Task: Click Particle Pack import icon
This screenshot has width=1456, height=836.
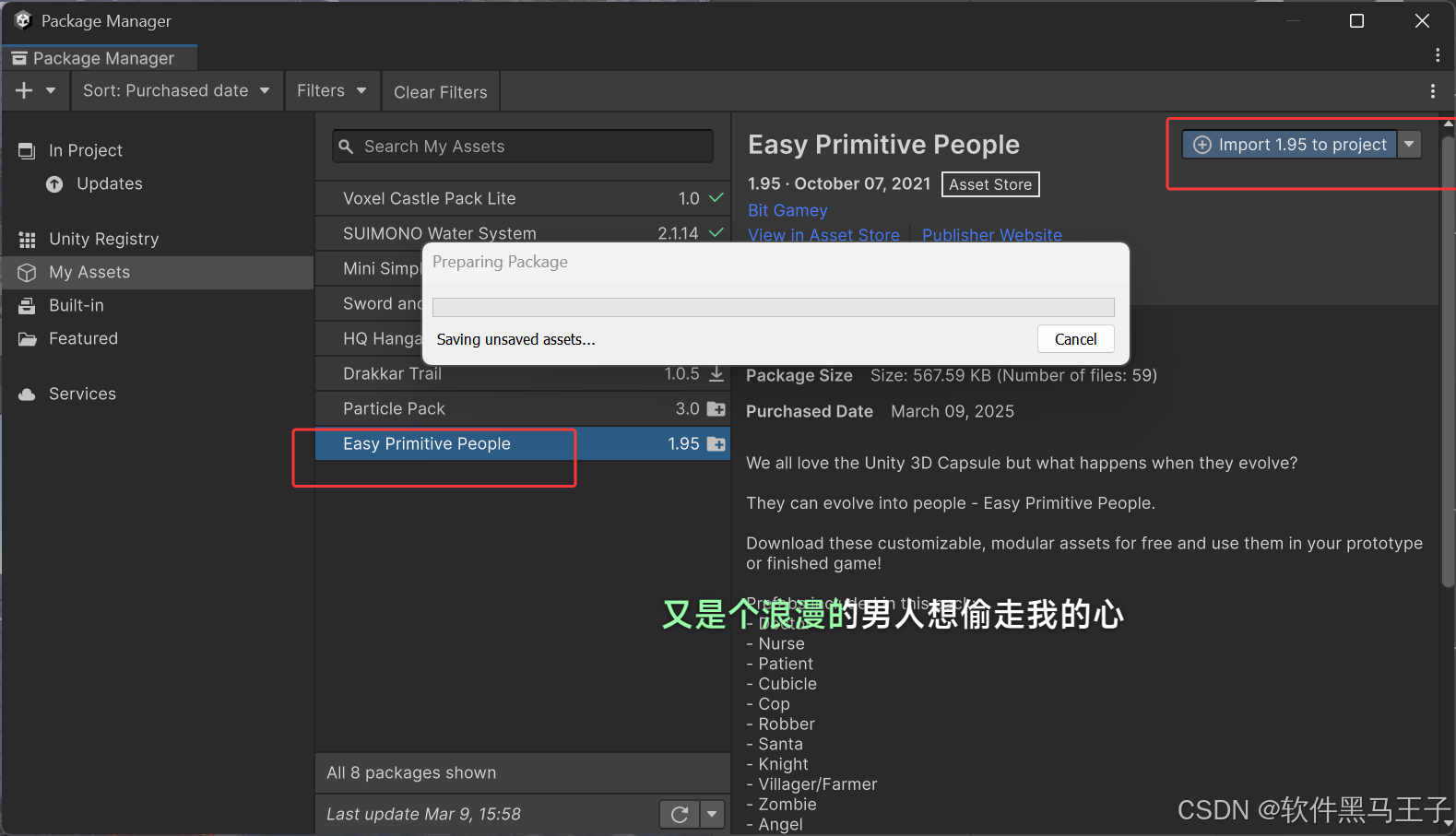Action: (x=716, y=408)
